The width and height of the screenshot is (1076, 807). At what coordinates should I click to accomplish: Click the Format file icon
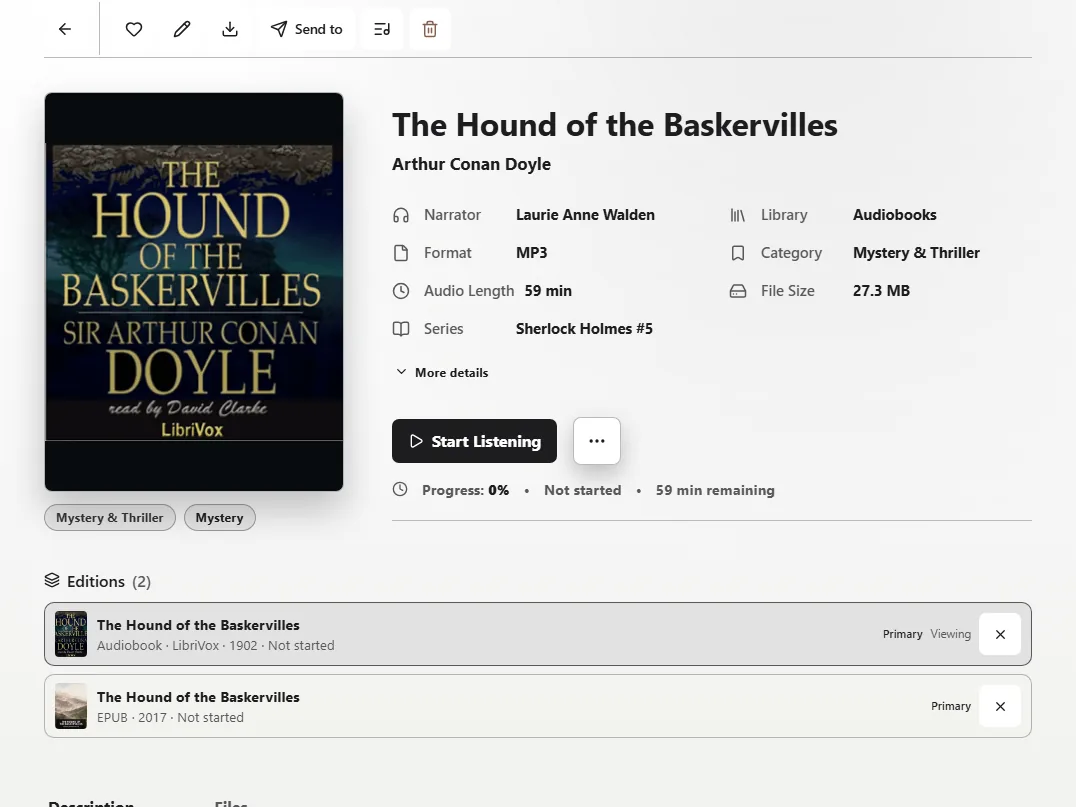click(x=401, y=253)
